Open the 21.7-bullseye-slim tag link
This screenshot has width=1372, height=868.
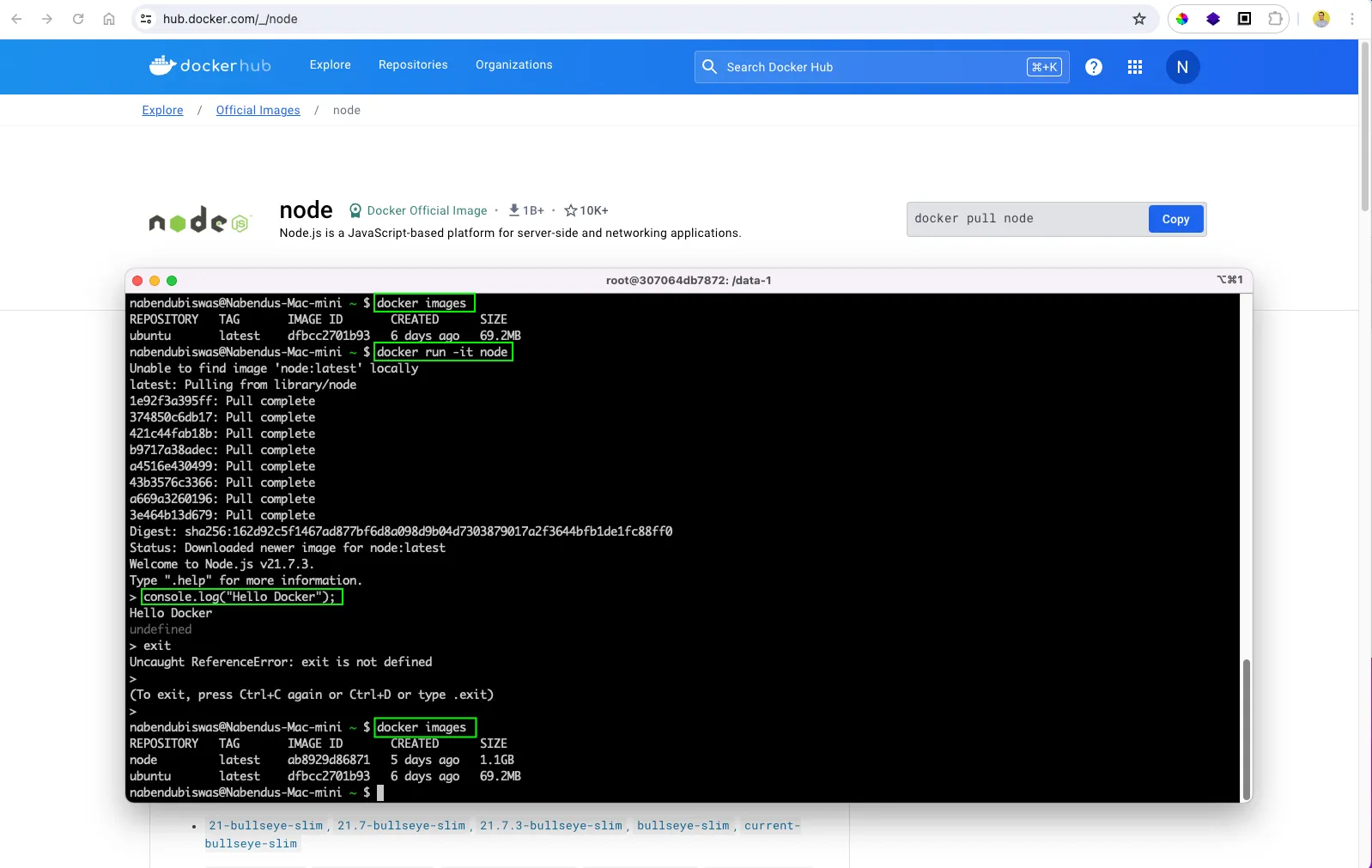pyautogui.click(x=402, y=826)
